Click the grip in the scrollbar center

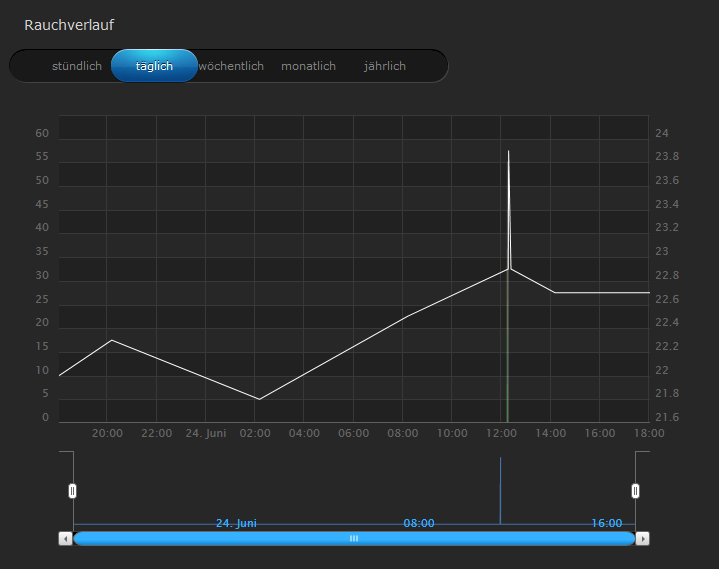(353, 538)
